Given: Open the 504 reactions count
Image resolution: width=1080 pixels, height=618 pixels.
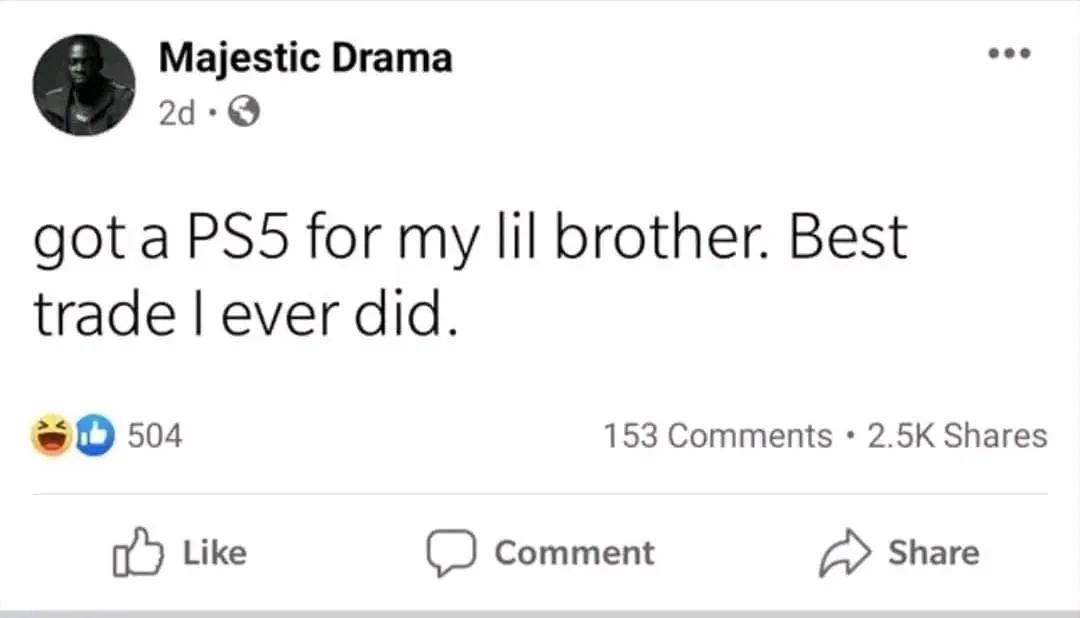Looking at the screenshot, I should pos(156,437).
